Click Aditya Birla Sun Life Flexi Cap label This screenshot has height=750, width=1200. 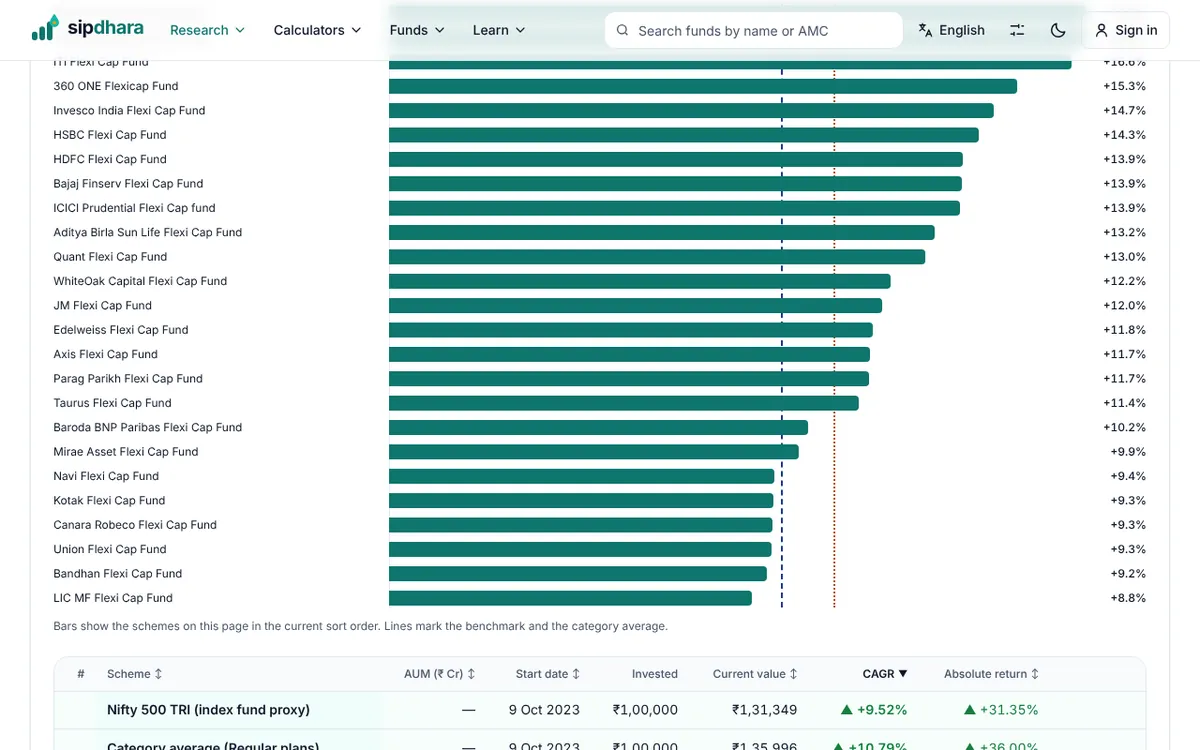click(148, 232)
